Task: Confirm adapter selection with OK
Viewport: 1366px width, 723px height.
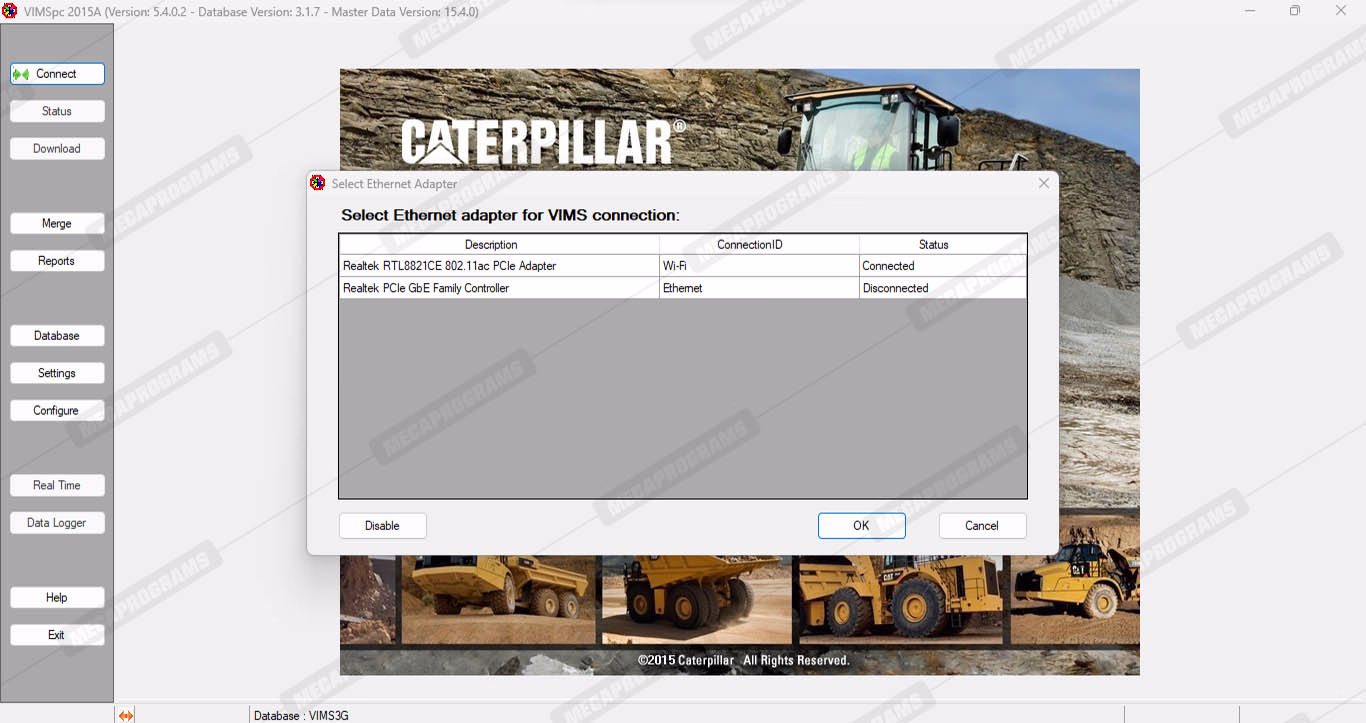Action: click(862, 526)
